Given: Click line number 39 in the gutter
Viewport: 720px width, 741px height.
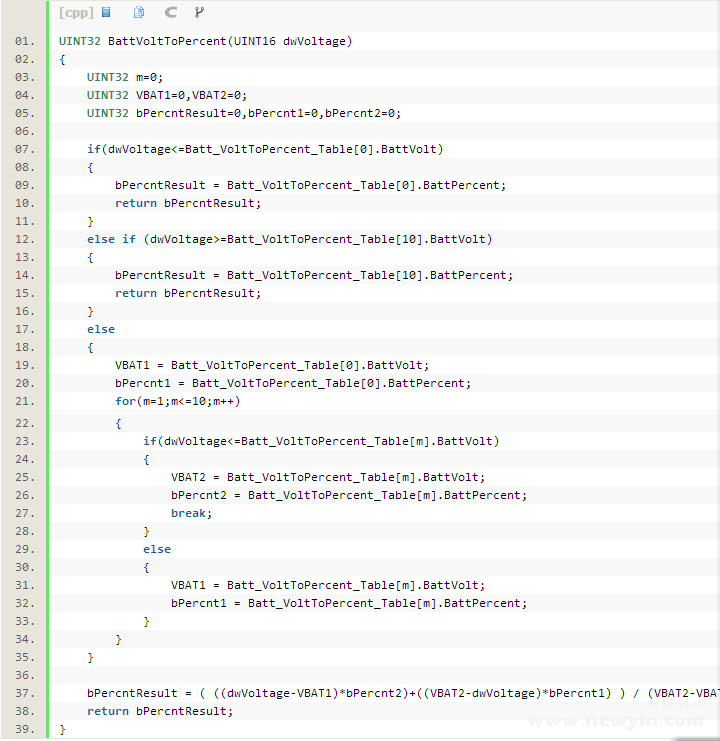Looking at the screenshot, I should click(24, 729).
